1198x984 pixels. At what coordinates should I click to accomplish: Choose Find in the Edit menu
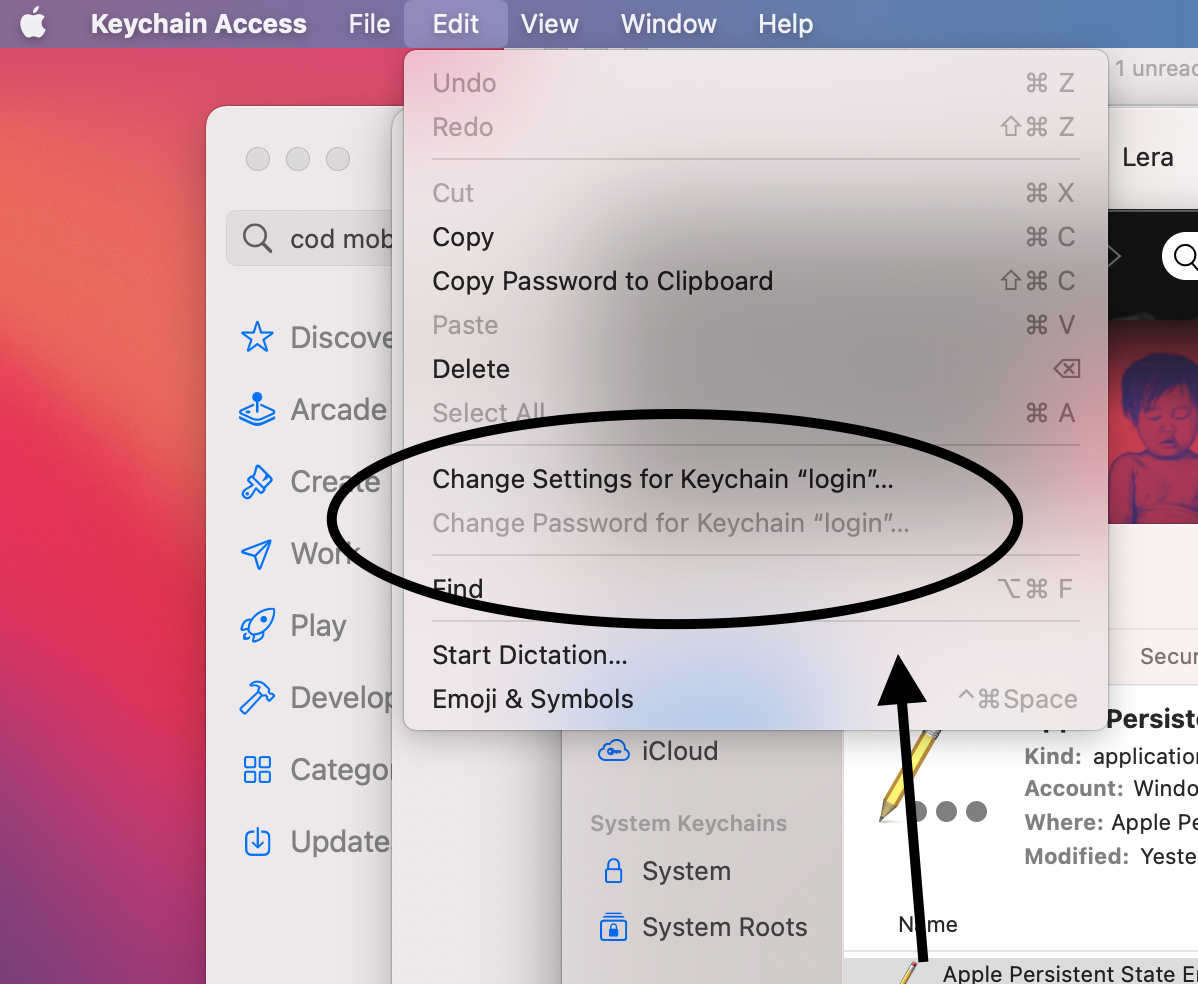coord(755,588)
